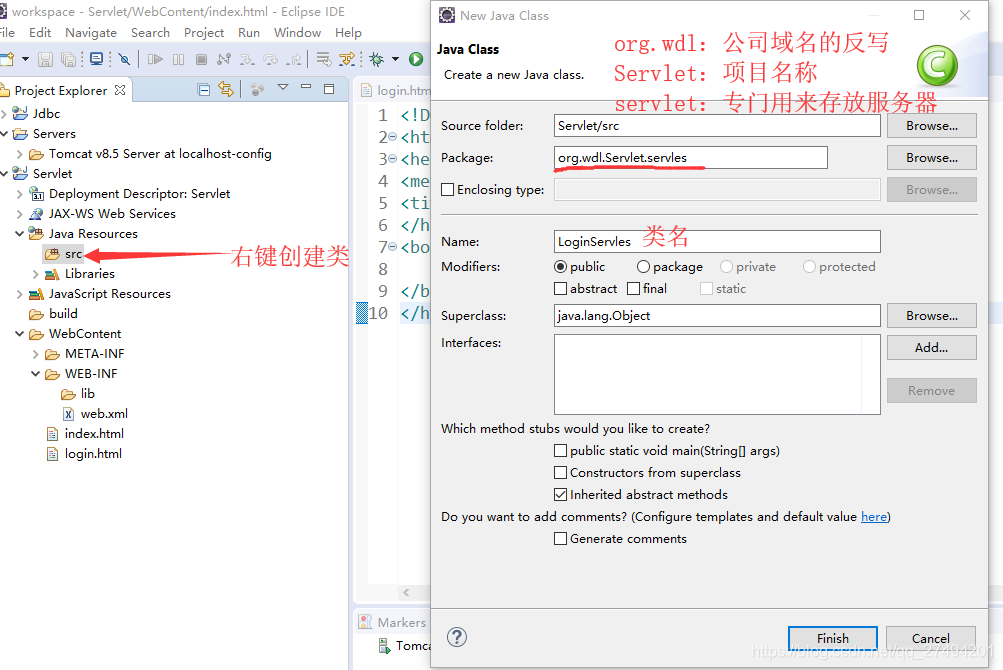Click the New wizard toolbar icon

click(7, 60)
